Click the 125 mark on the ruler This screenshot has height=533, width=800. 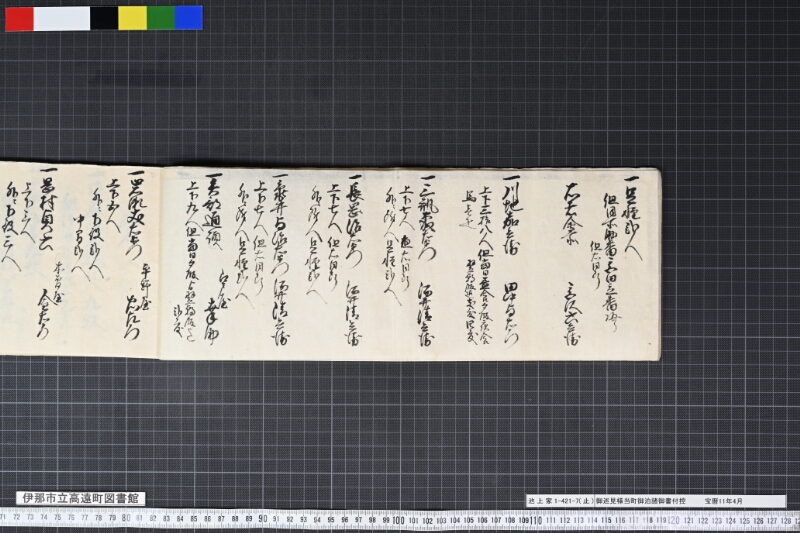[x=744, y=521]
